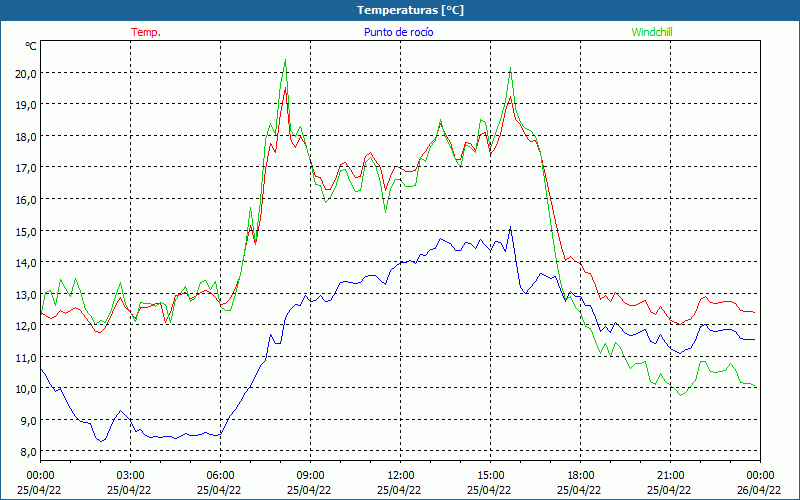Click the 8,0 y-axis value
This screenshot has height=500, width=800.
coord(29,451)
